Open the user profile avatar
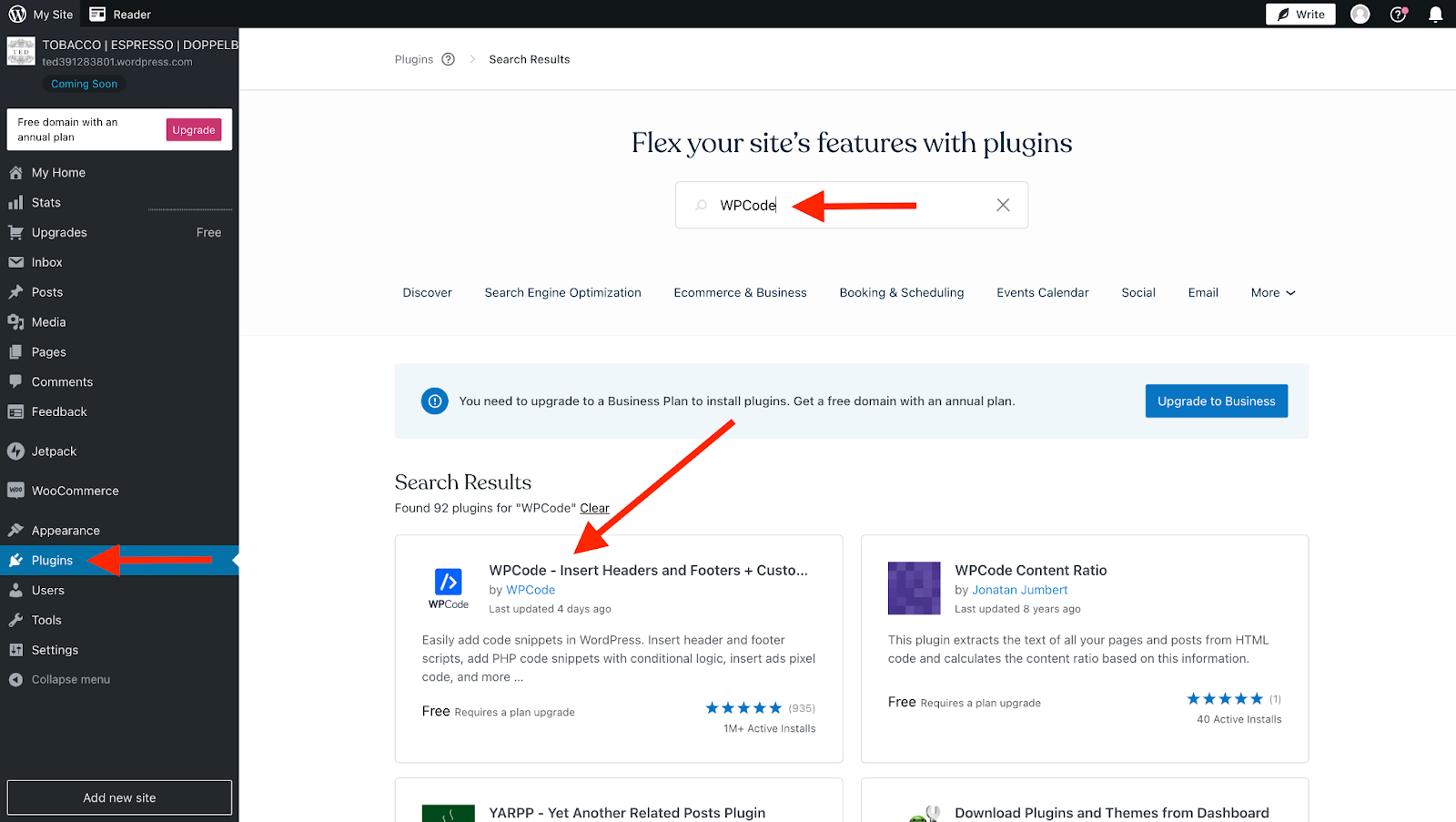The height and width of the screenshot is (822, 1456). [1360, 14]
